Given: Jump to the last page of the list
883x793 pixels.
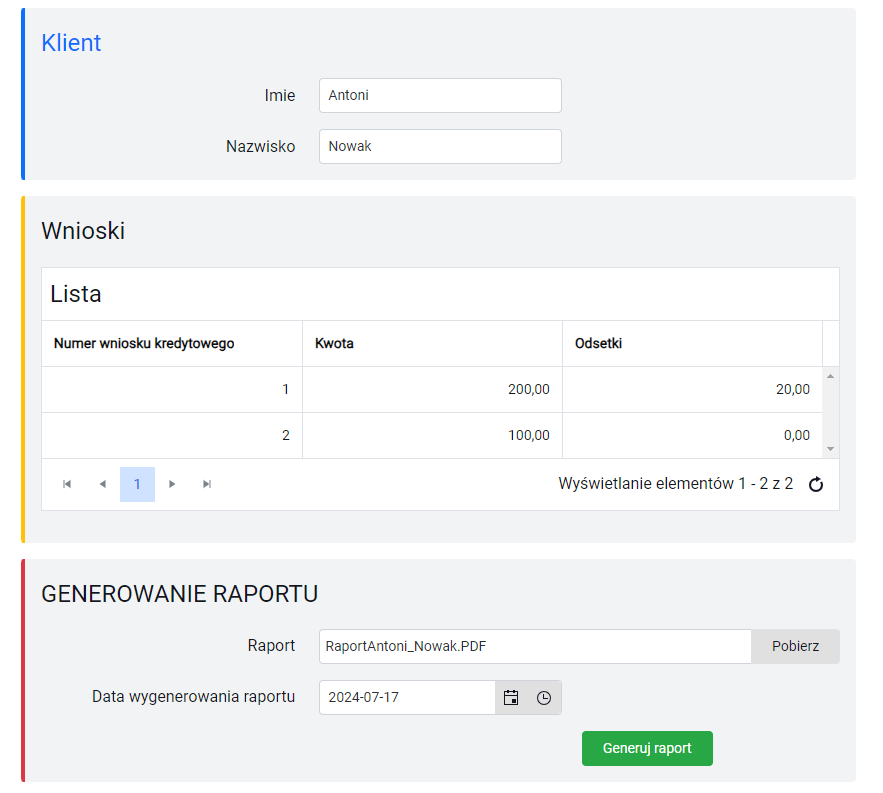Looking at the screenshot, I should (207, 484).
